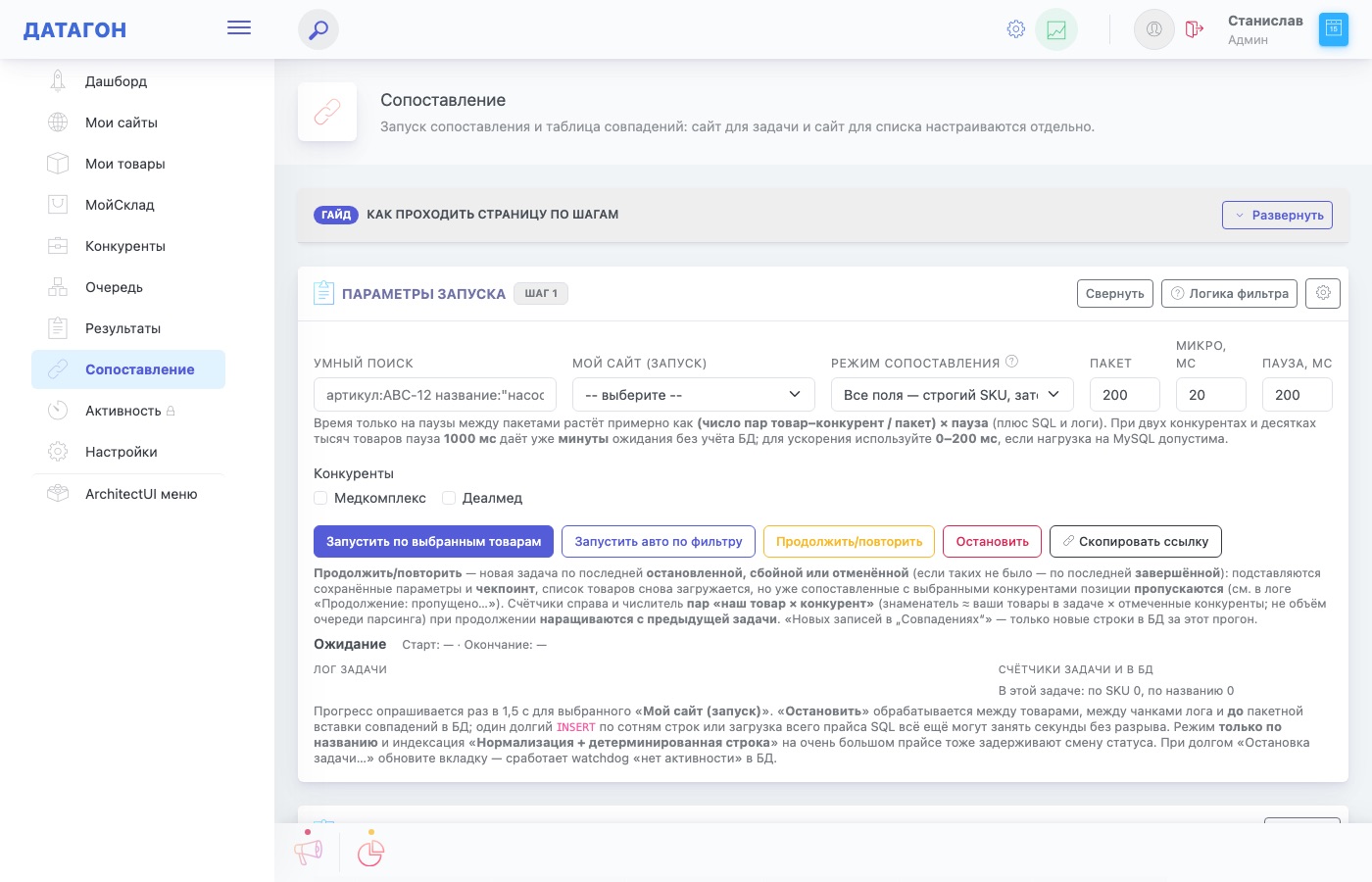The width and height of the screenshot is (1372, 882).
Task: Click the megaphone icon in bottom bar
Action: pyautogui.click(x=309, y=852)
